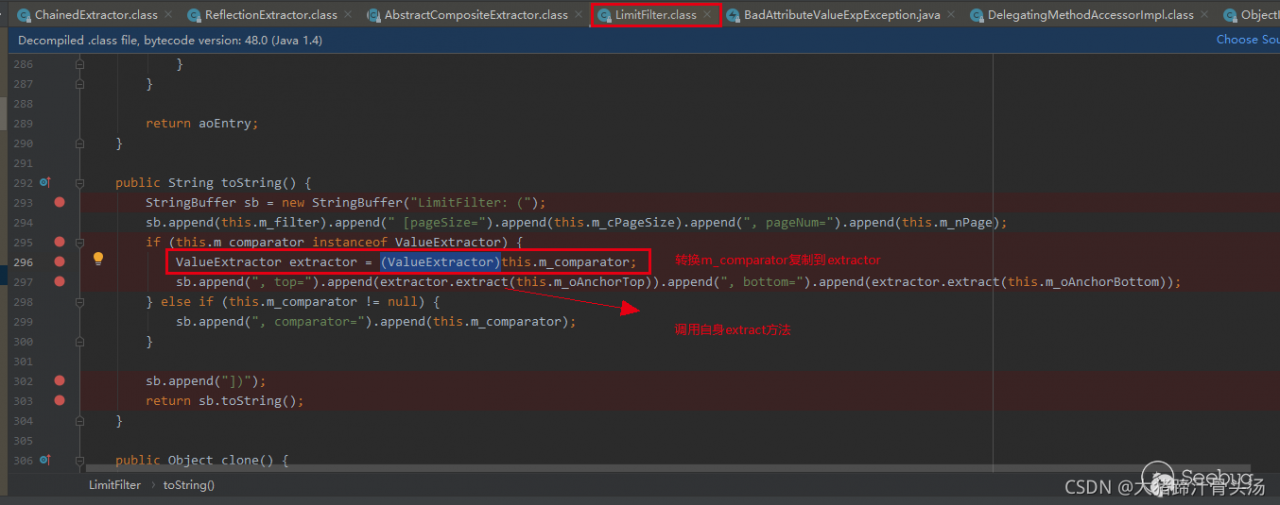Click 'StringBuffer sb' on line 293

(x=203, y=202)
